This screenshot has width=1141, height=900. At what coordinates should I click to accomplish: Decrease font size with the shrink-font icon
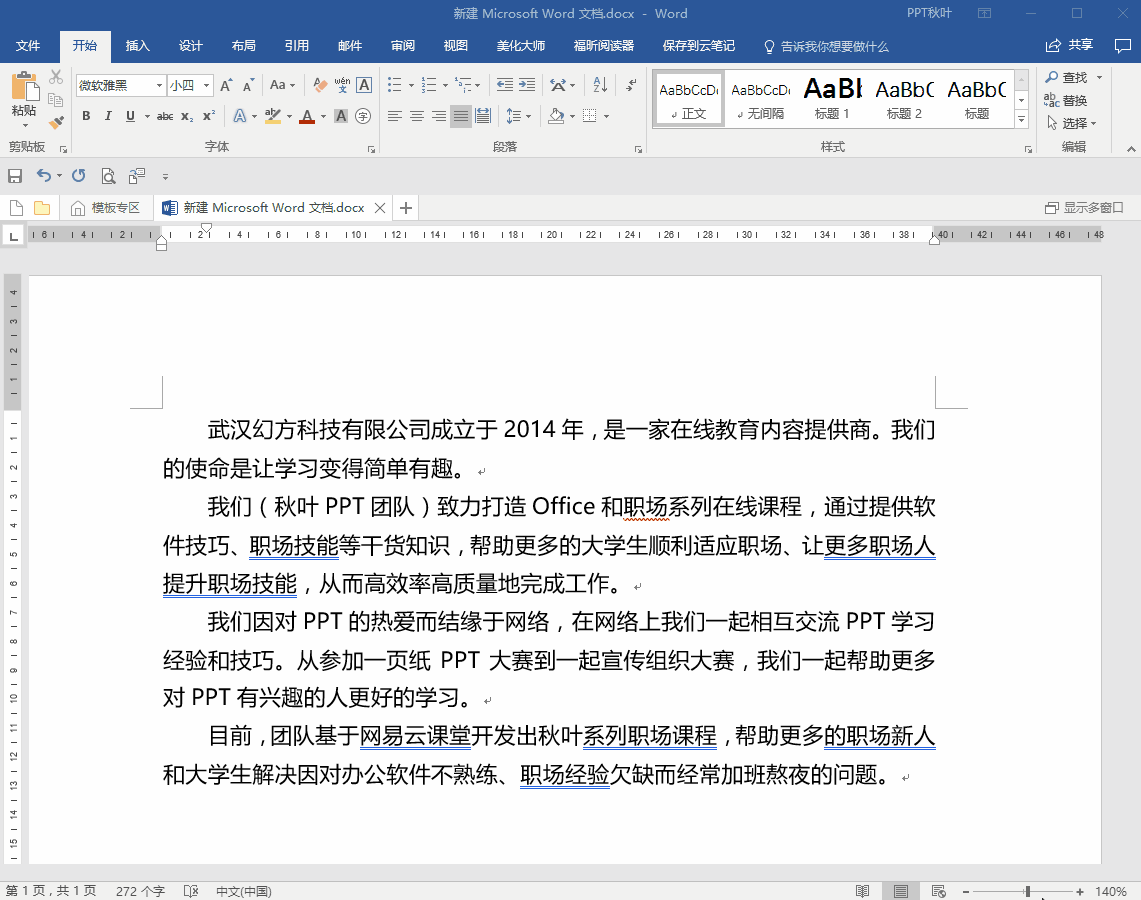[x=248, y=86]
